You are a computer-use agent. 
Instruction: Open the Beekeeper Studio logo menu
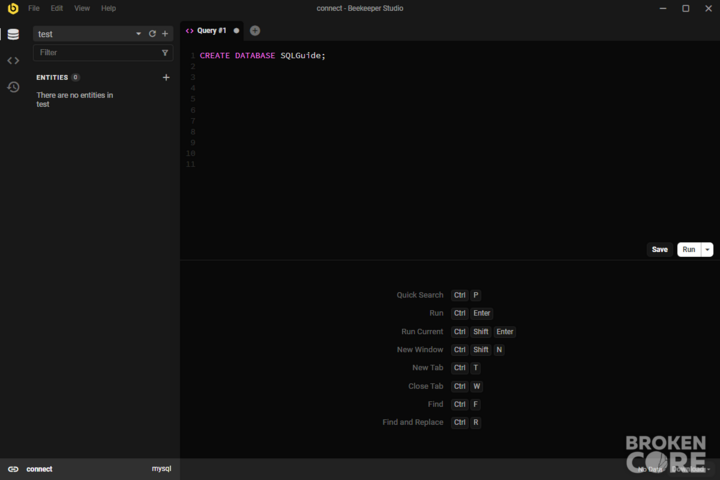click(x=13, y=8)
